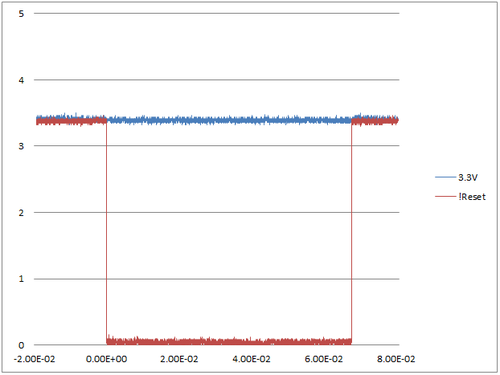Click the x-axis label 8.00E-02
500x375 pixels.
tap(396, 359)
